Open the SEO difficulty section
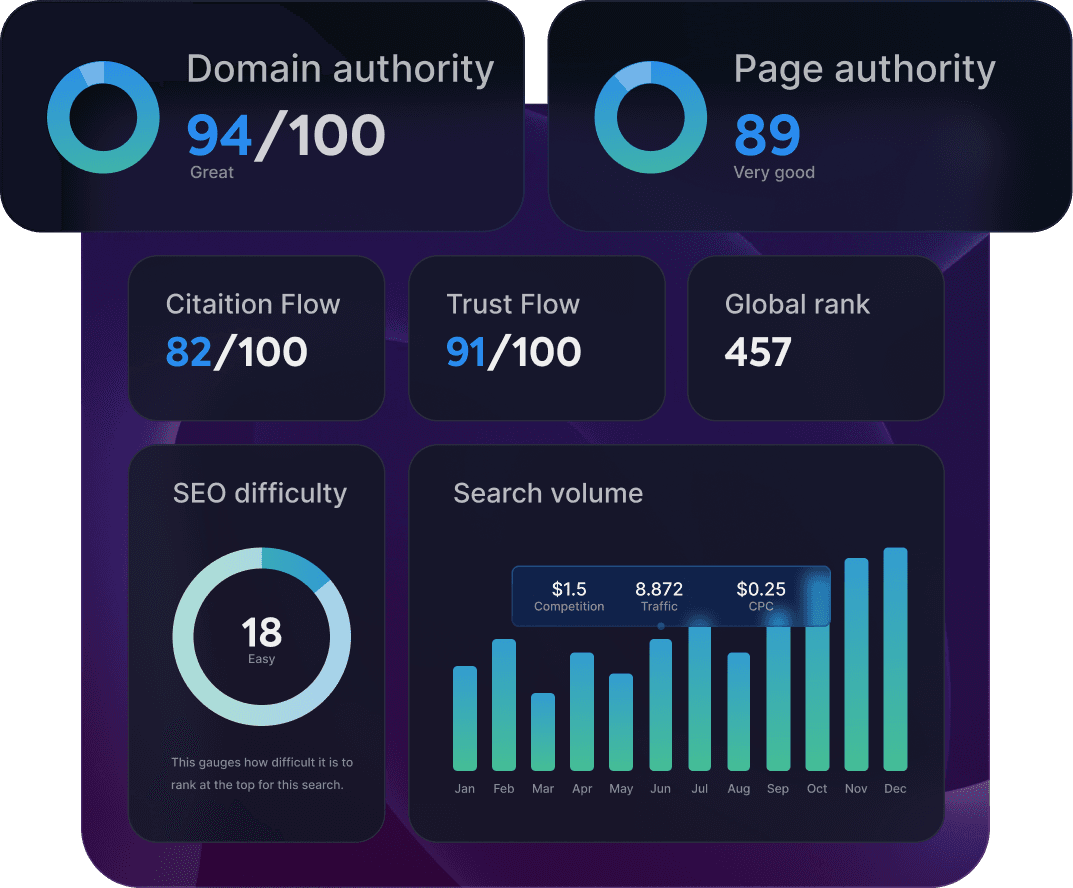Image resolution: width=1073 pixels, height=888 pixels. point(261,493)
